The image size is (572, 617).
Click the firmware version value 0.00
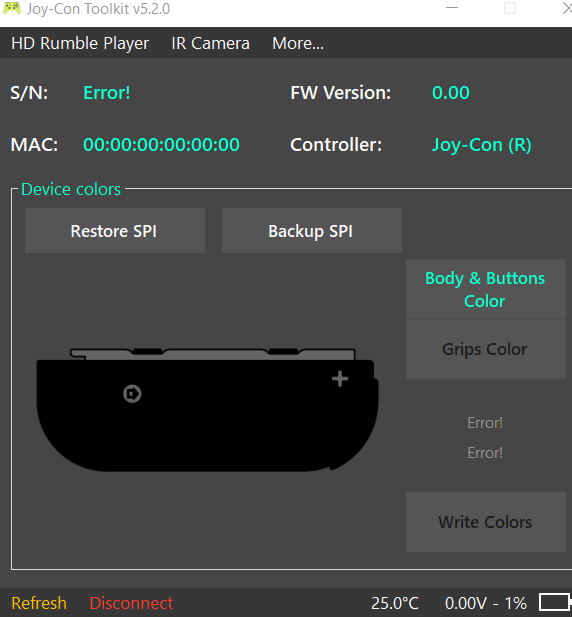451,93
